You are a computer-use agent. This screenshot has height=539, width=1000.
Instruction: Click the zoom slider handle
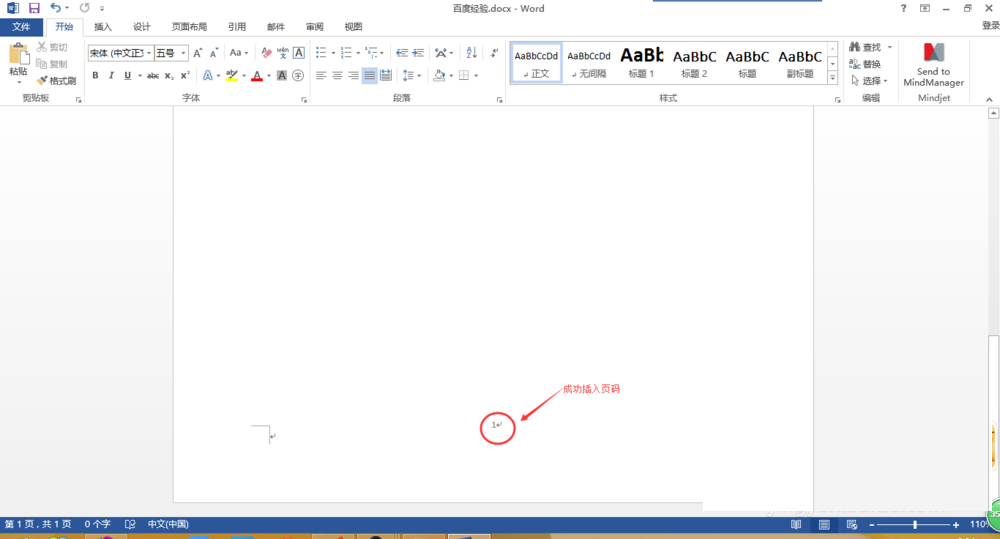tap(915, 524)
